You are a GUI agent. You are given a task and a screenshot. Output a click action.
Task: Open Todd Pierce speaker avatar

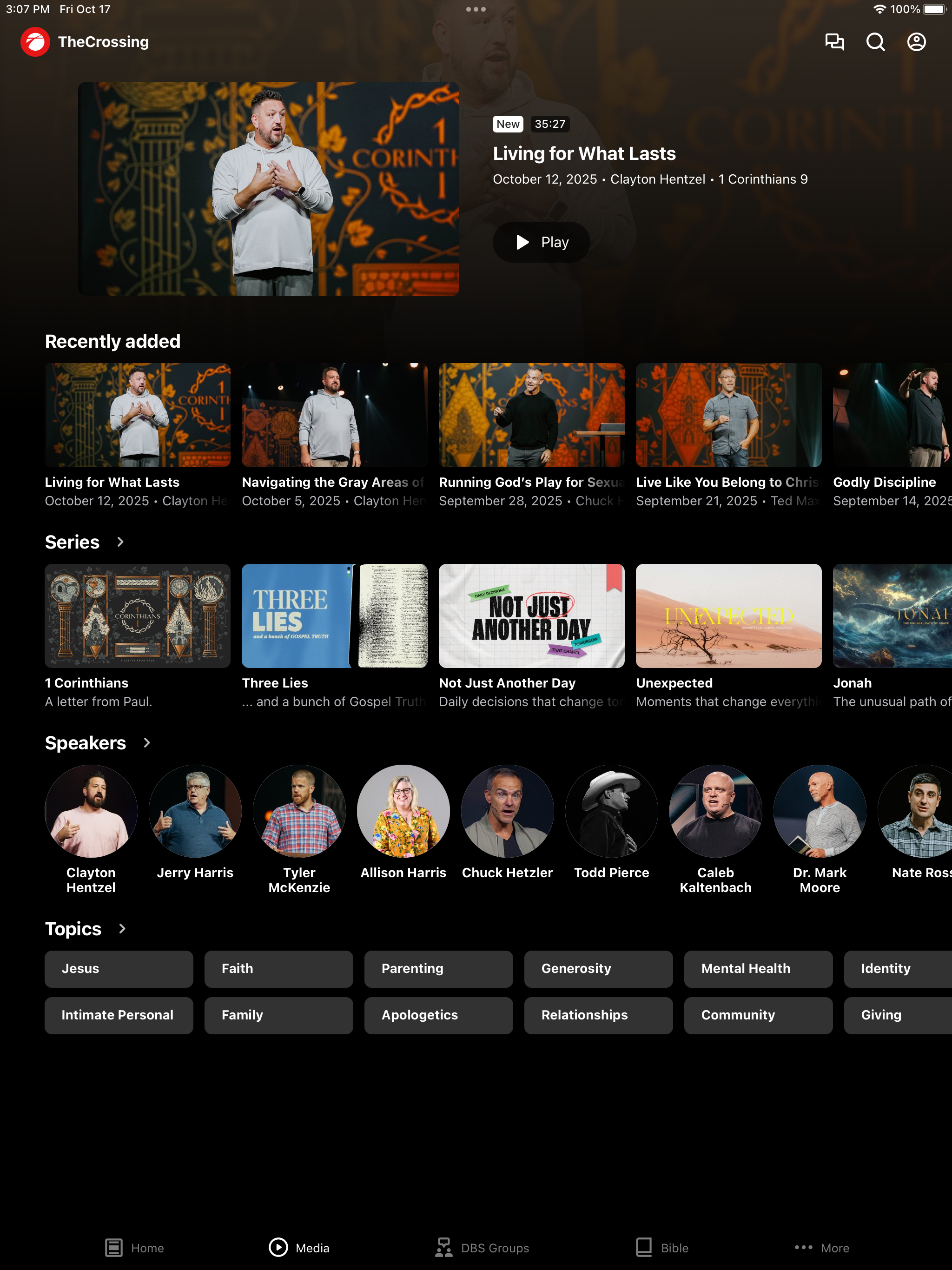(x=612, y=811)
